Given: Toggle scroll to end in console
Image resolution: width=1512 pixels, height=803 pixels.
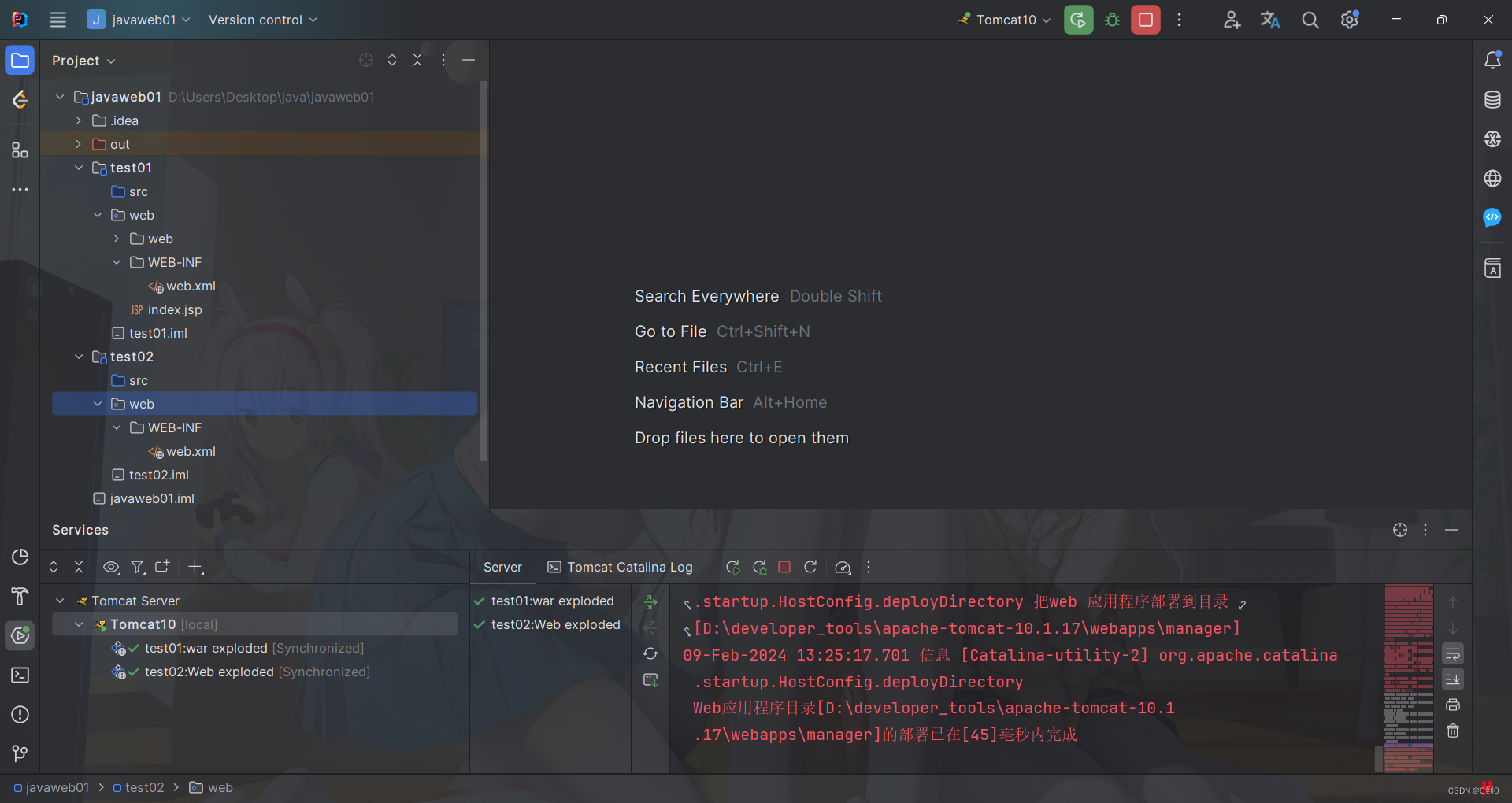Looking at the screenshot, I should pyautogui.click(x=1453, y=679).
